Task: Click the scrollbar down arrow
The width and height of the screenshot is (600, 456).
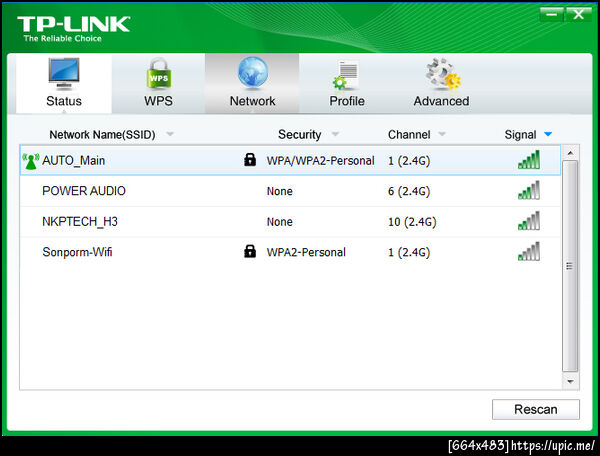Action: 570,381
